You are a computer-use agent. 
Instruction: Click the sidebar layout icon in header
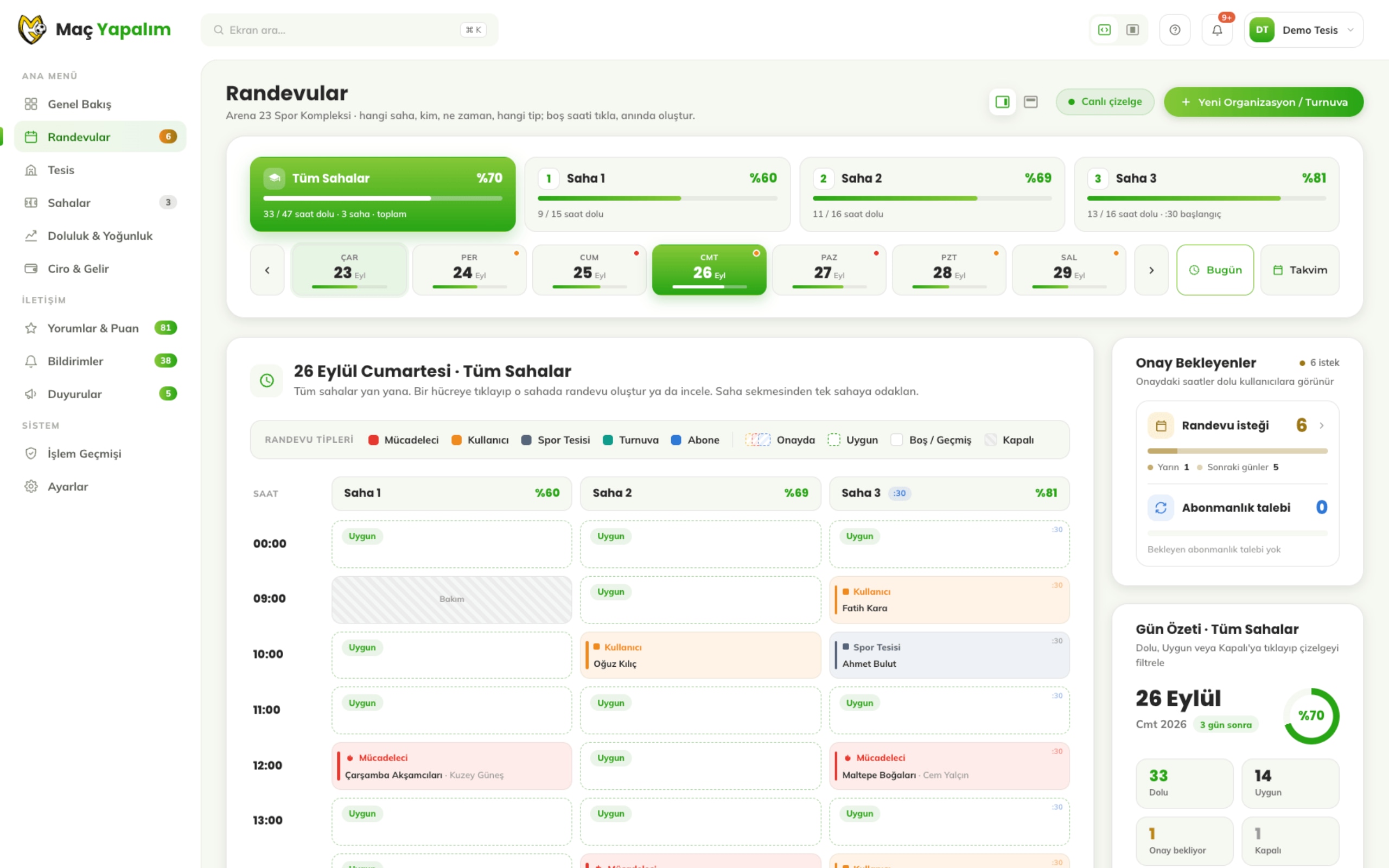pos(1132,30)
